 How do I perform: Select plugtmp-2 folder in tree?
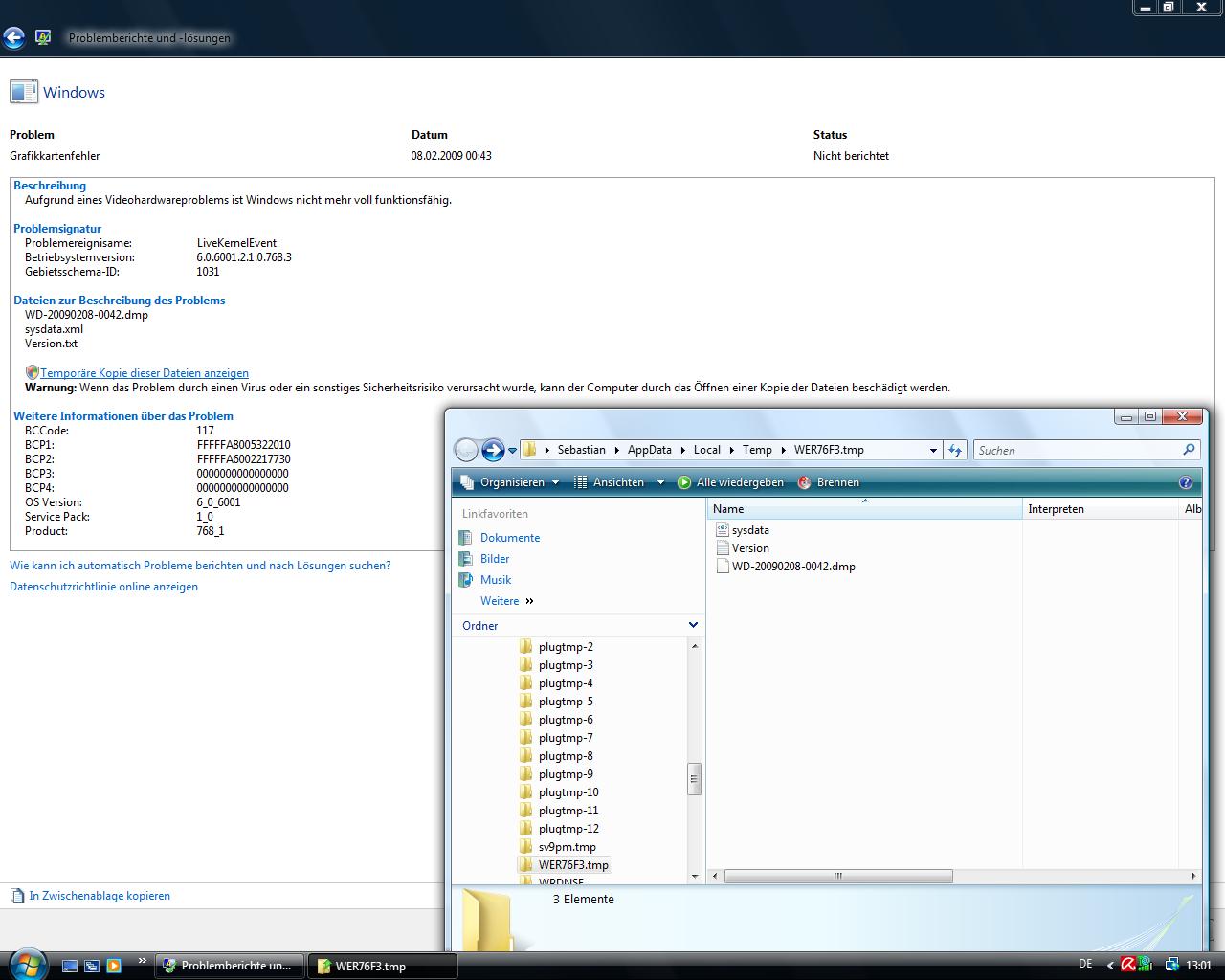pyautogui.click(x=566, y=647)
